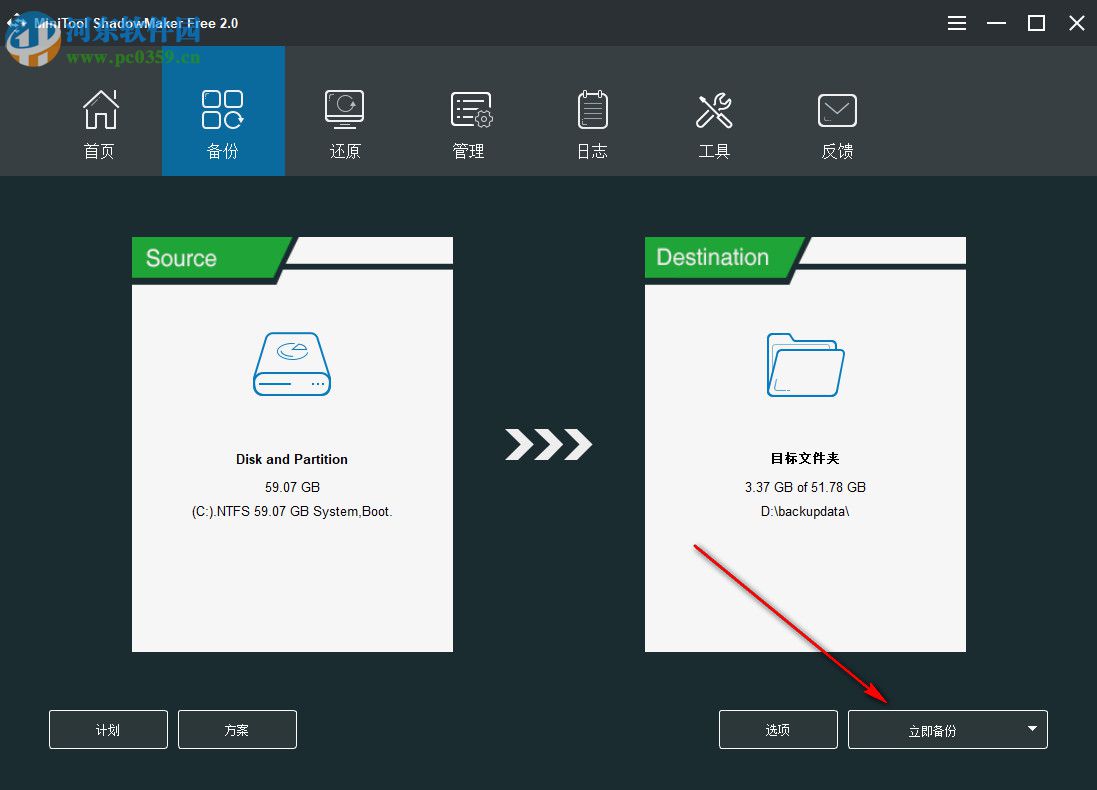Expand the 立即备份 dropdown arrow

click(1032, 729)
